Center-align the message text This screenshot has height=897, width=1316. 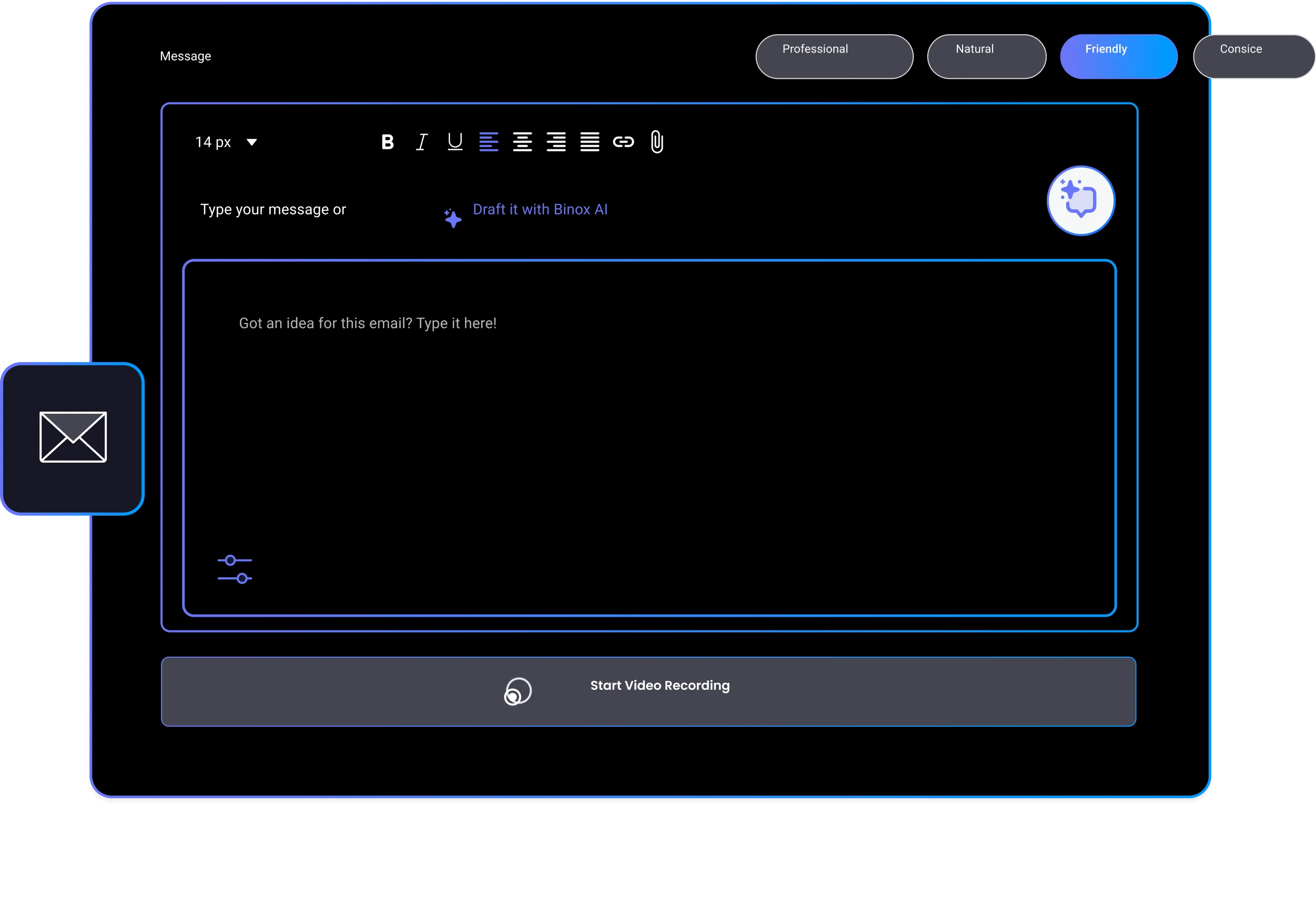pyautogui.click(x=522, y=142)
